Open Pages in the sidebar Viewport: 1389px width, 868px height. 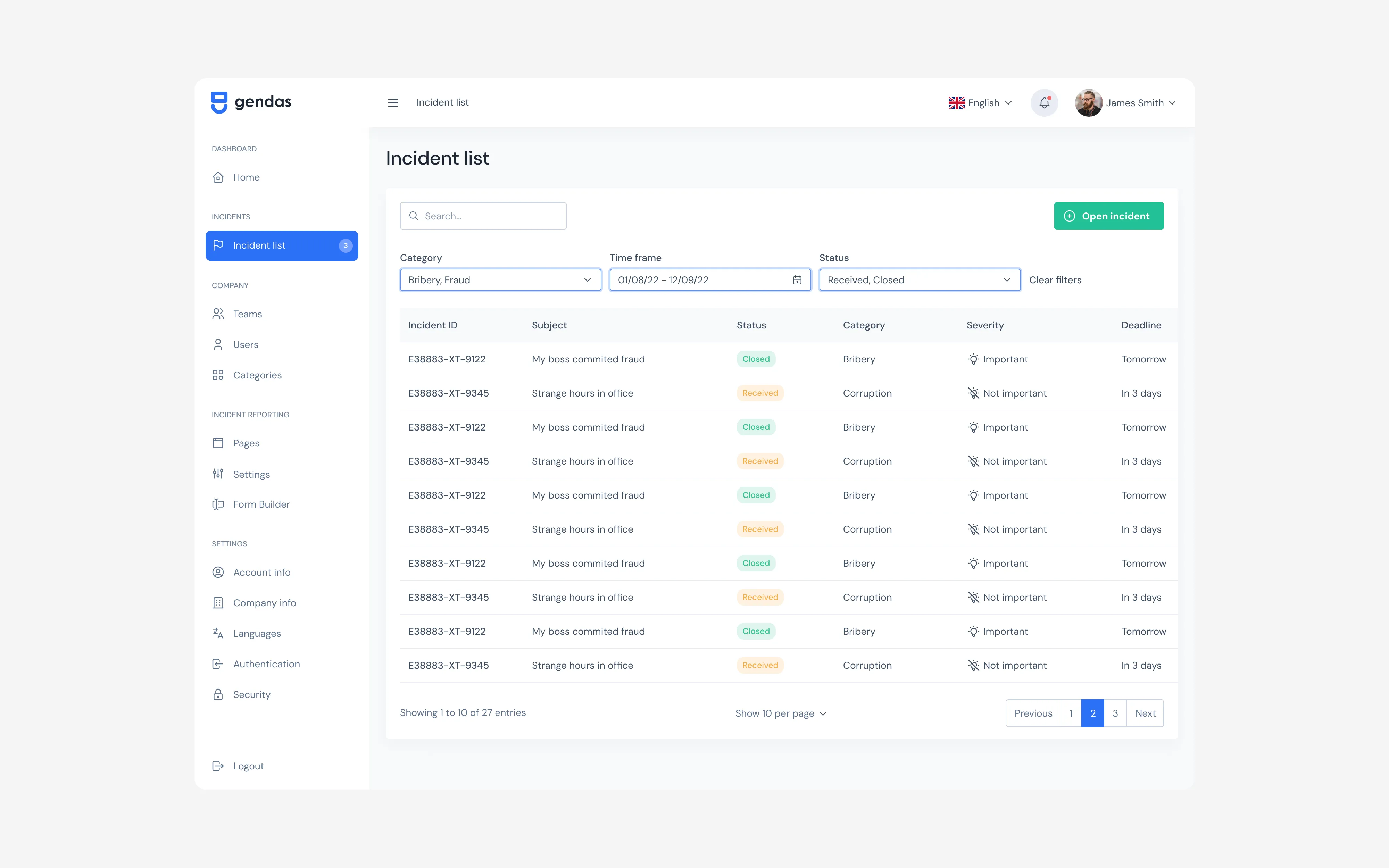282,443
